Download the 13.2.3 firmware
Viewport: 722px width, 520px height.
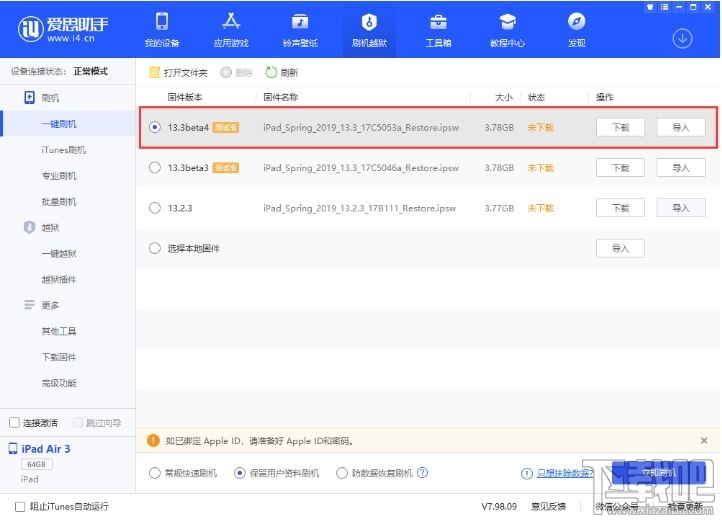click(x=620, y=208)
